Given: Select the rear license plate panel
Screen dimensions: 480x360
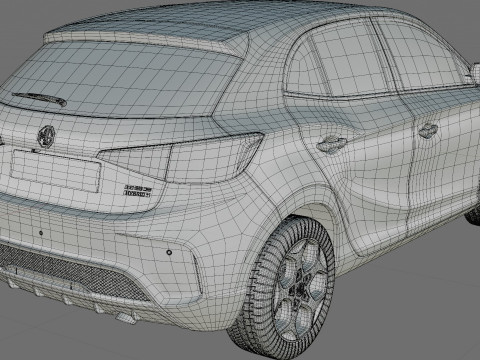Looking at the screenshot, I should click(x=55, y=171).
